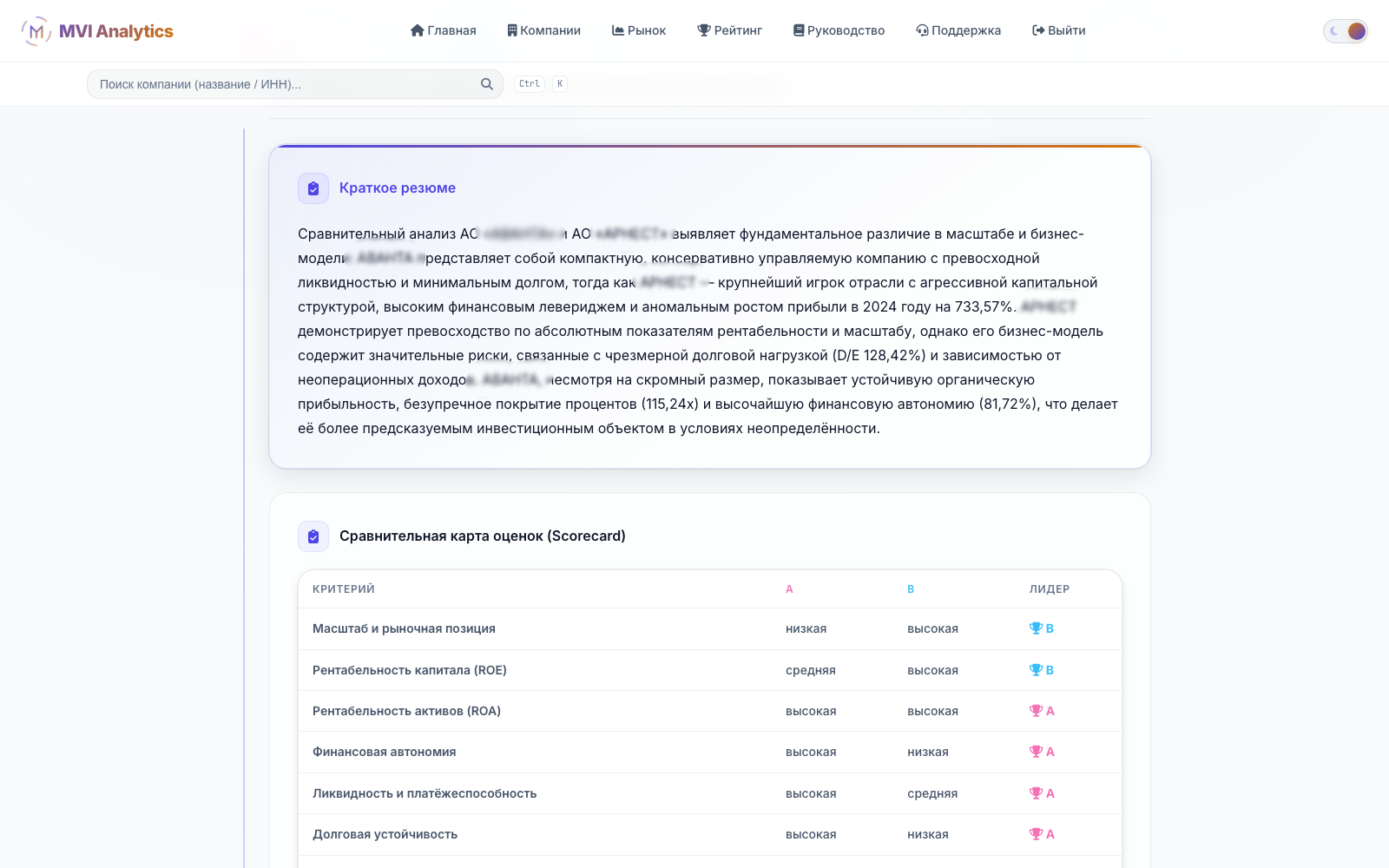Click the A column header

pos(789,589)
